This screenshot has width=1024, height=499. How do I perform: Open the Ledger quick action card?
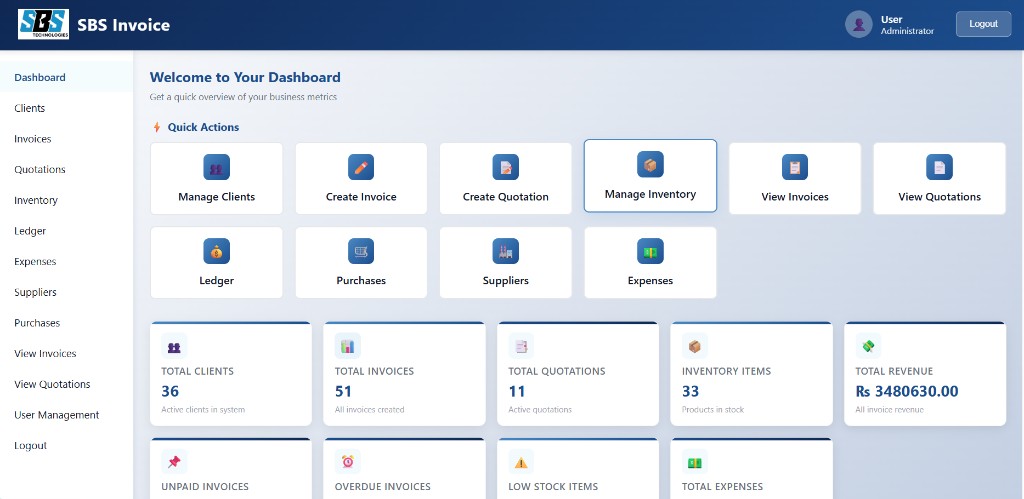tap(216, 263)
